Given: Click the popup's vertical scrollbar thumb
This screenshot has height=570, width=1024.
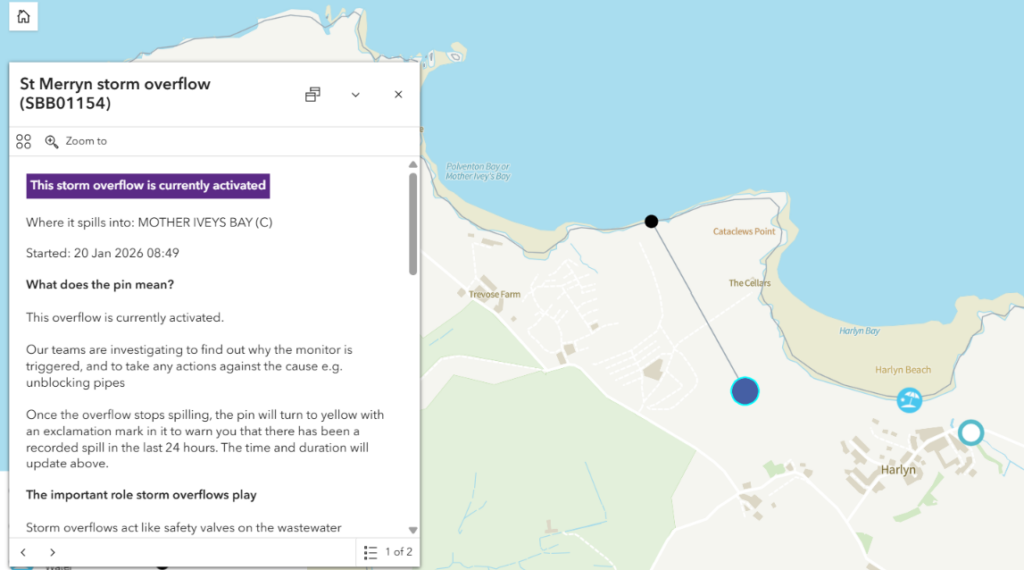Looking at the screenshot, I should [413, 222].
